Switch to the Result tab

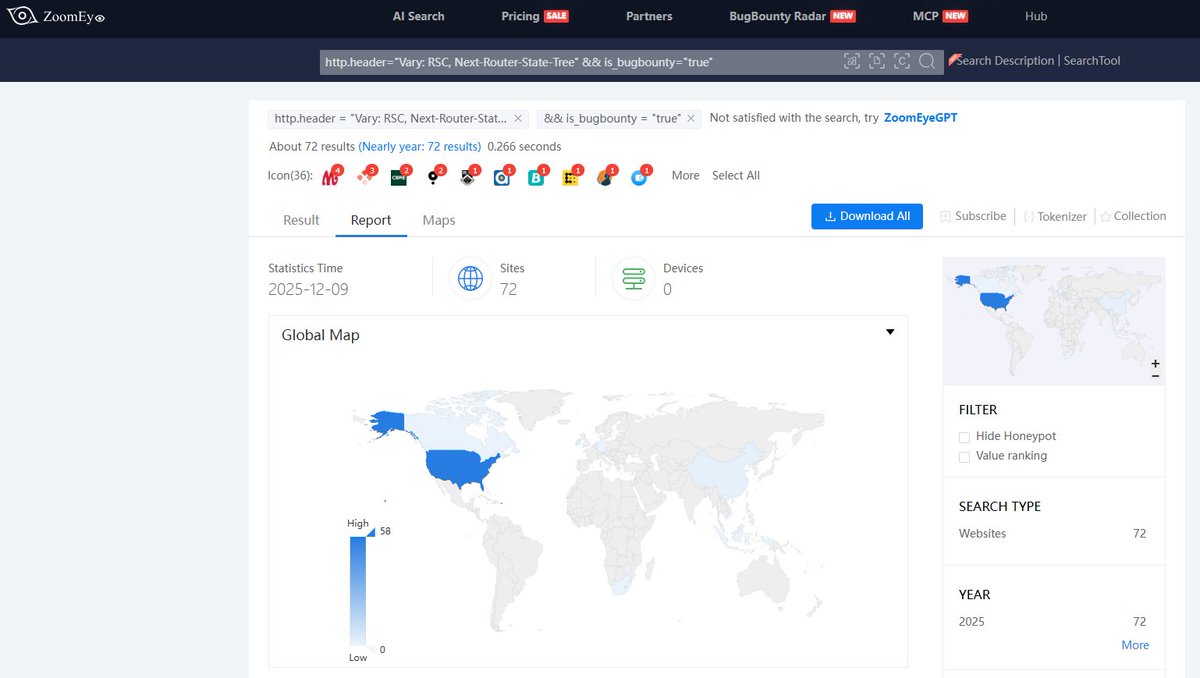[x=301, y=220]
